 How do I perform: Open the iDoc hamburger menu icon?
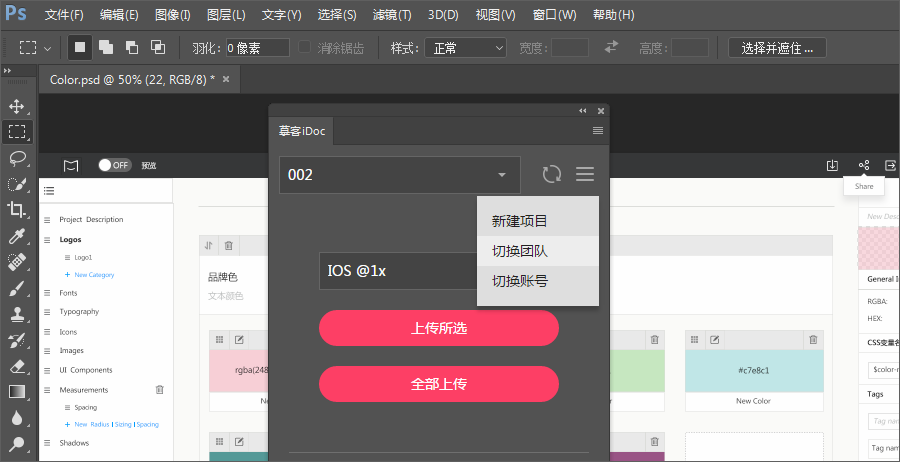(x=585, y=174)
